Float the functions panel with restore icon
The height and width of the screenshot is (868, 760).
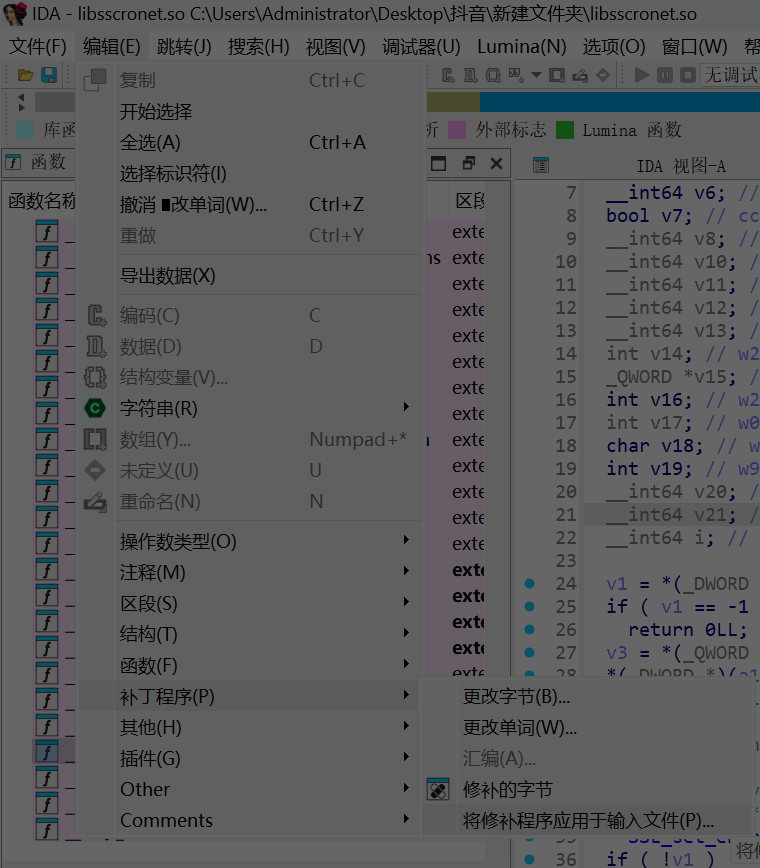(468, 164)
